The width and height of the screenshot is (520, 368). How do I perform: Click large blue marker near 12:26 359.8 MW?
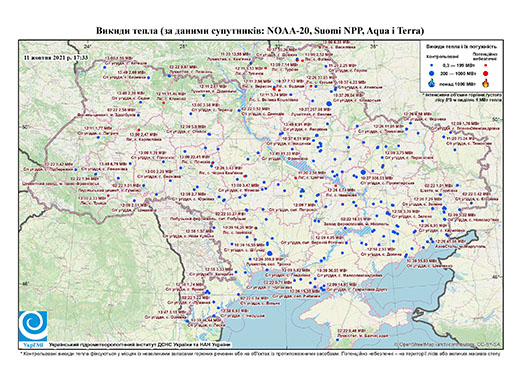(270, 253)
